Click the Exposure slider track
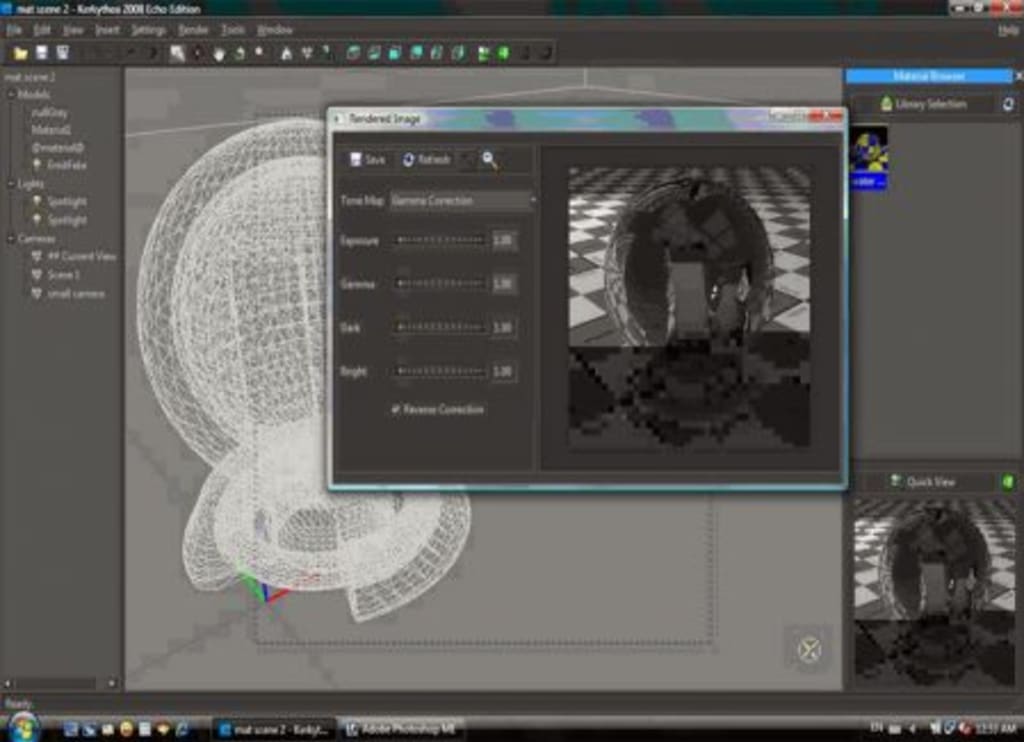 tap(440, 240)
